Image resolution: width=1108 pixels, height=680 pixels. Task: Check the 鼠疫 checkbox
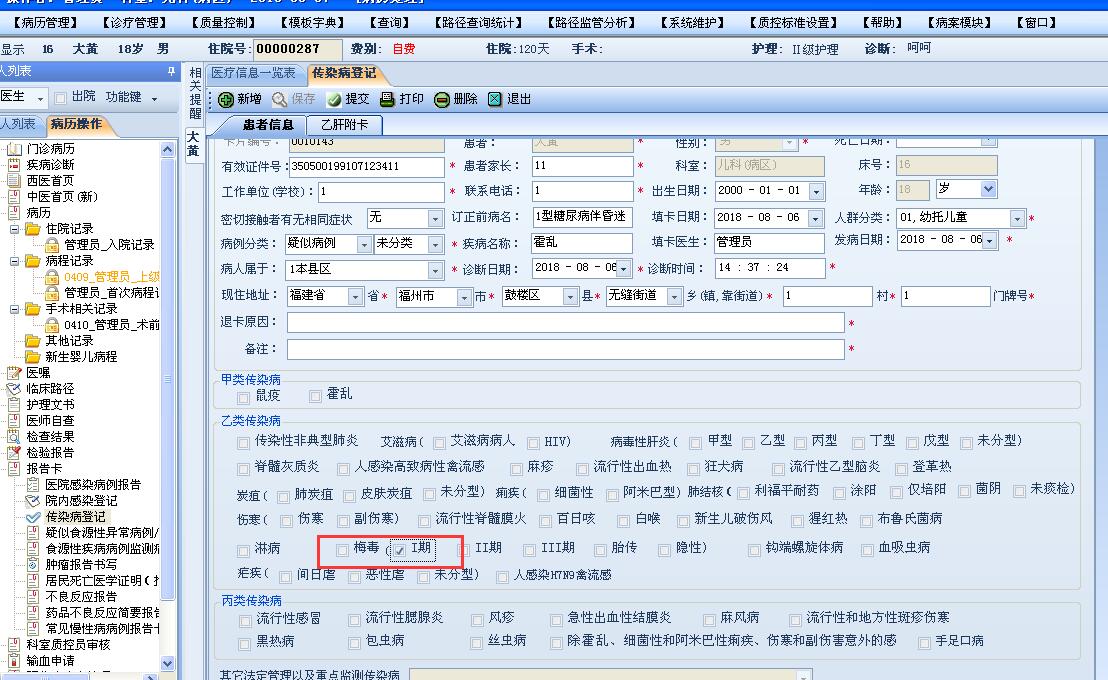244,397
